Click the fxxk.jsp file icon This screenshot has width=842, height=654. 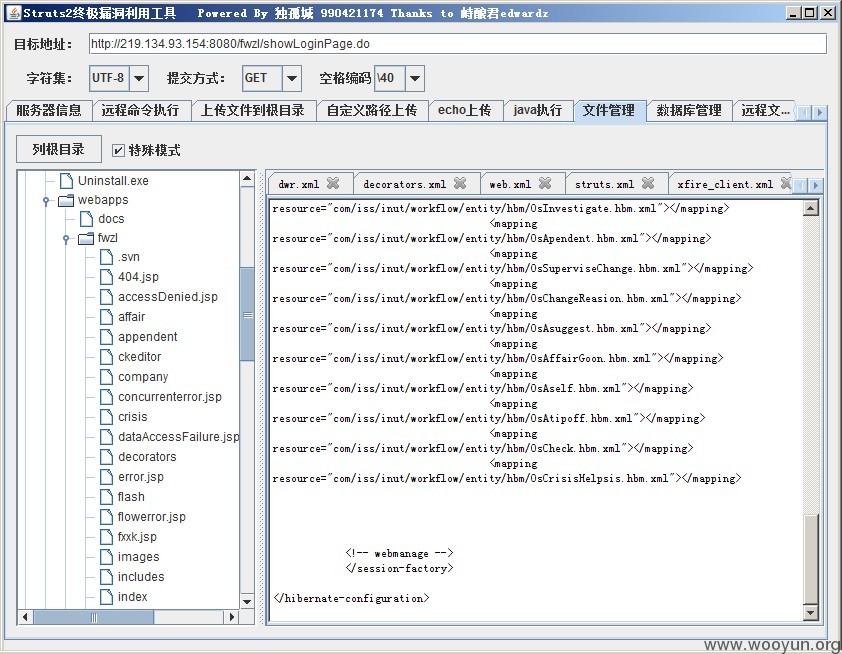(x=106, y=537)
